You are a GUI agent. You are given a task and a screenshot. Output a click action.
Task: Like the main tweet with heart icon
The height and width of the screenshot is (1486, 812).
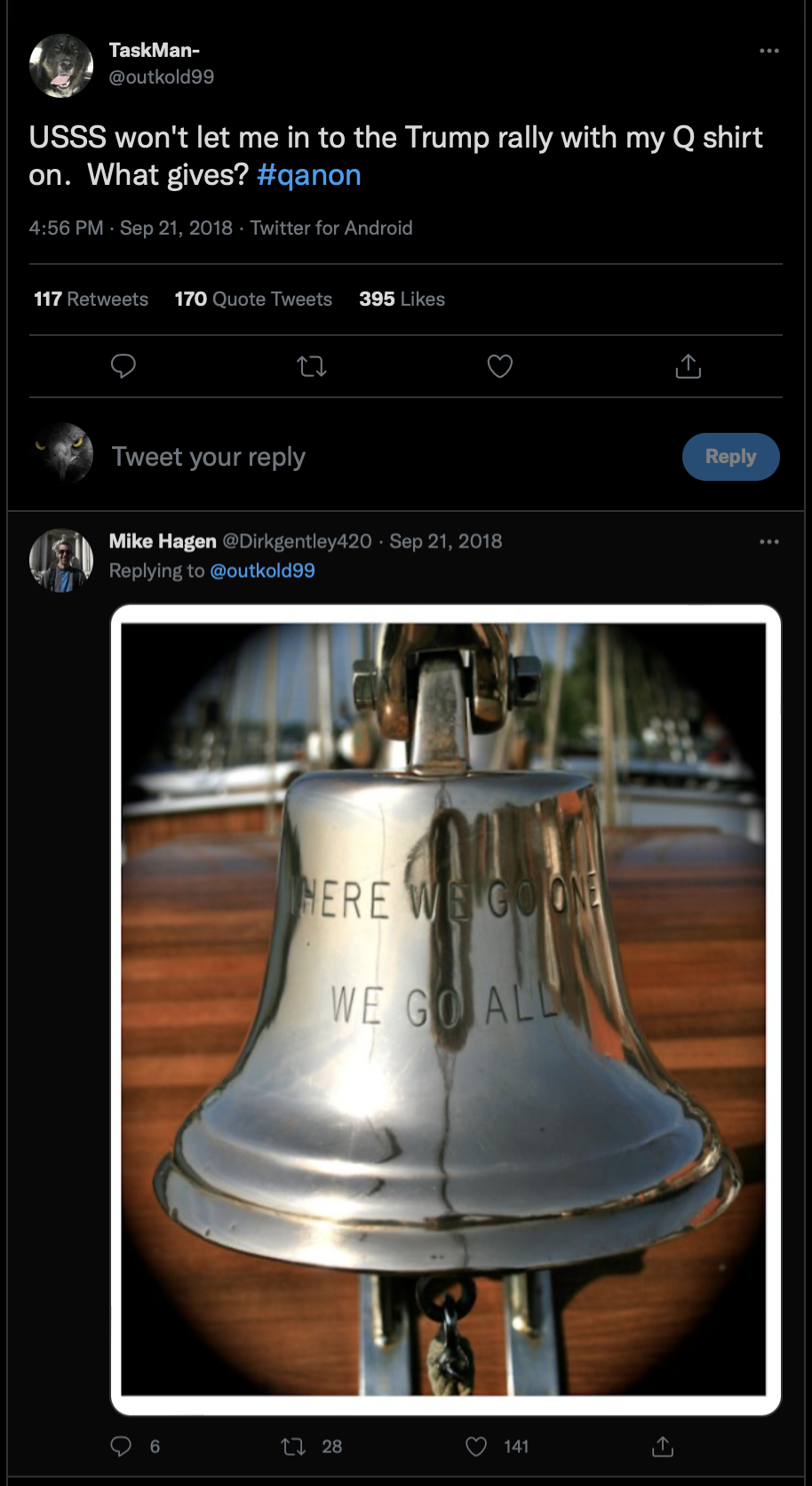[500, 365]
